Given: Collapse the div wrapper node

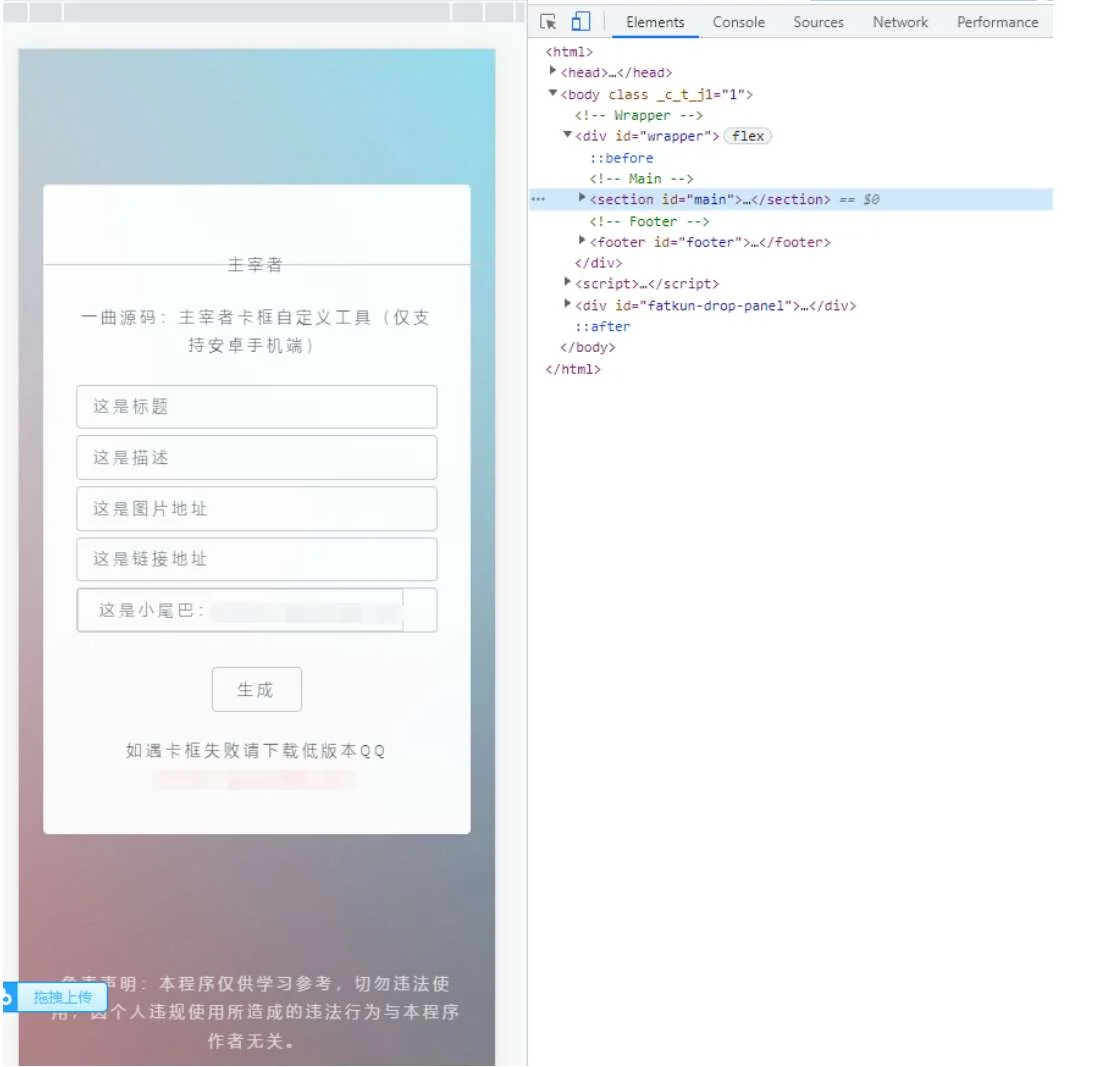Looking at the screenshot, I should point(568,136).
